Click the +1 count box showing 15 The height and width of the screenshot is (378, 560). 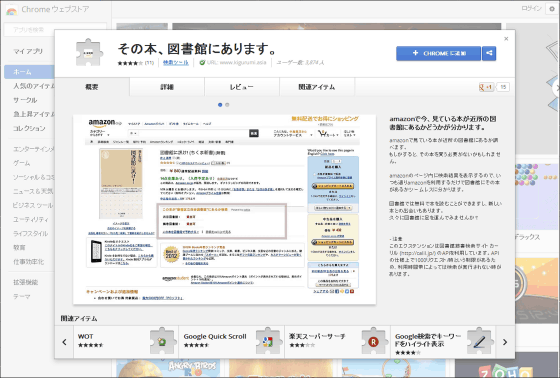pos(503,87)
